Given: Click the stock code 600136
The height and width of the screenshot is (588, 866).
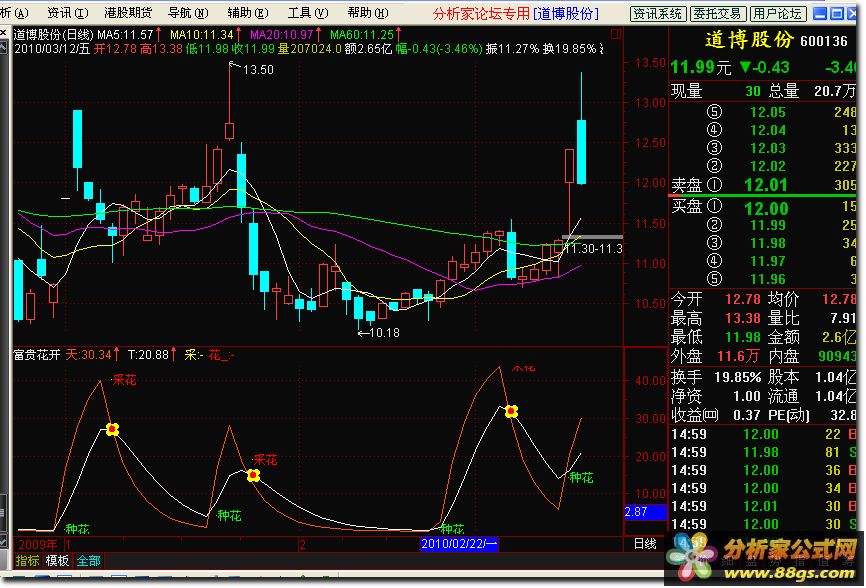Looking at the screenshot, I should (823, 41).
